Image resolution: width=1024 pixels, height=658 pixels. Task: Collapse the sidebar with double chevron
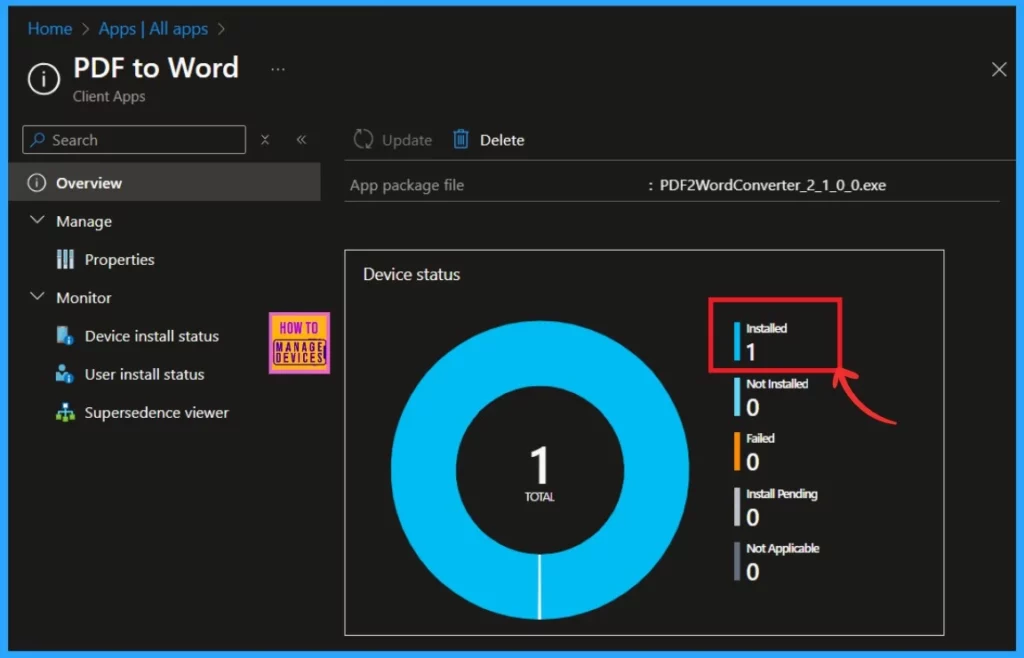coord(301,140)
